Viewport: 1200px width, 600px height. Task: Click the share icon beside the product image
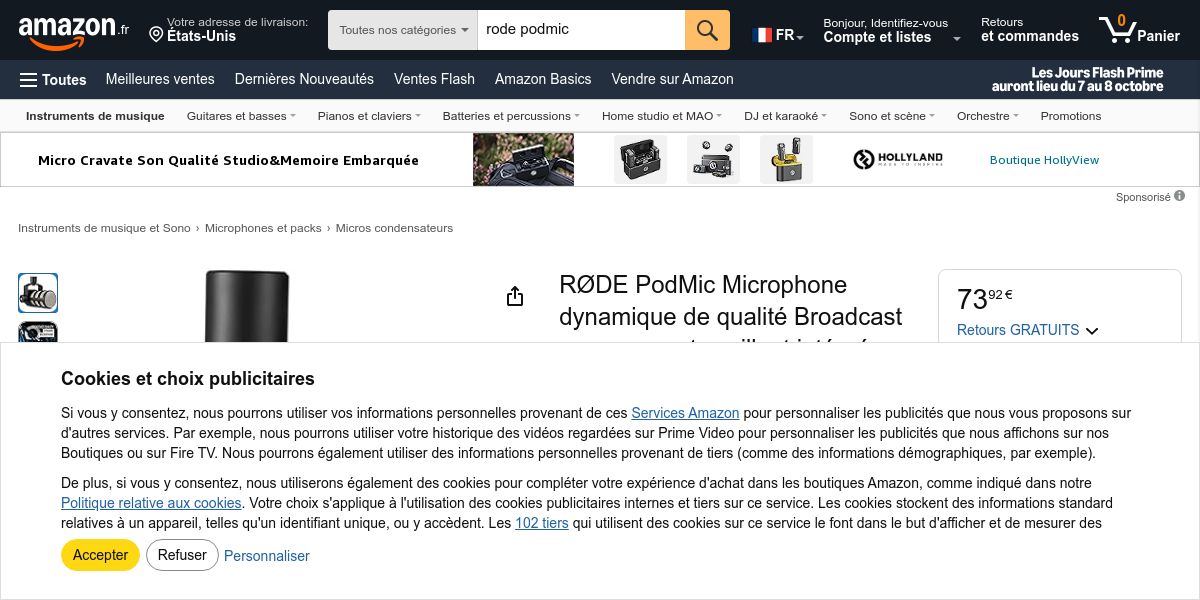[515, 296]
